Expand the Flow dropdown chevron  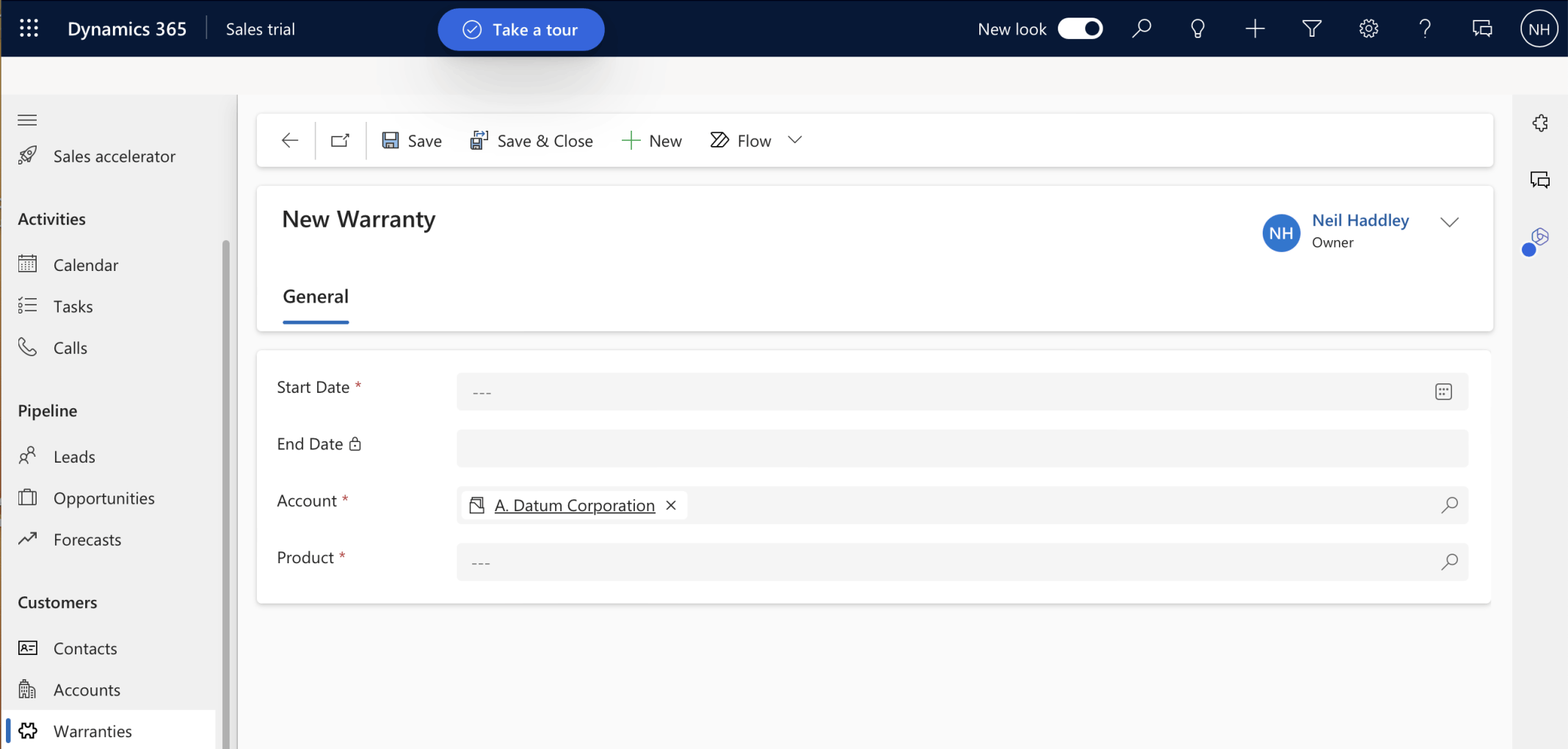[795, 140]
